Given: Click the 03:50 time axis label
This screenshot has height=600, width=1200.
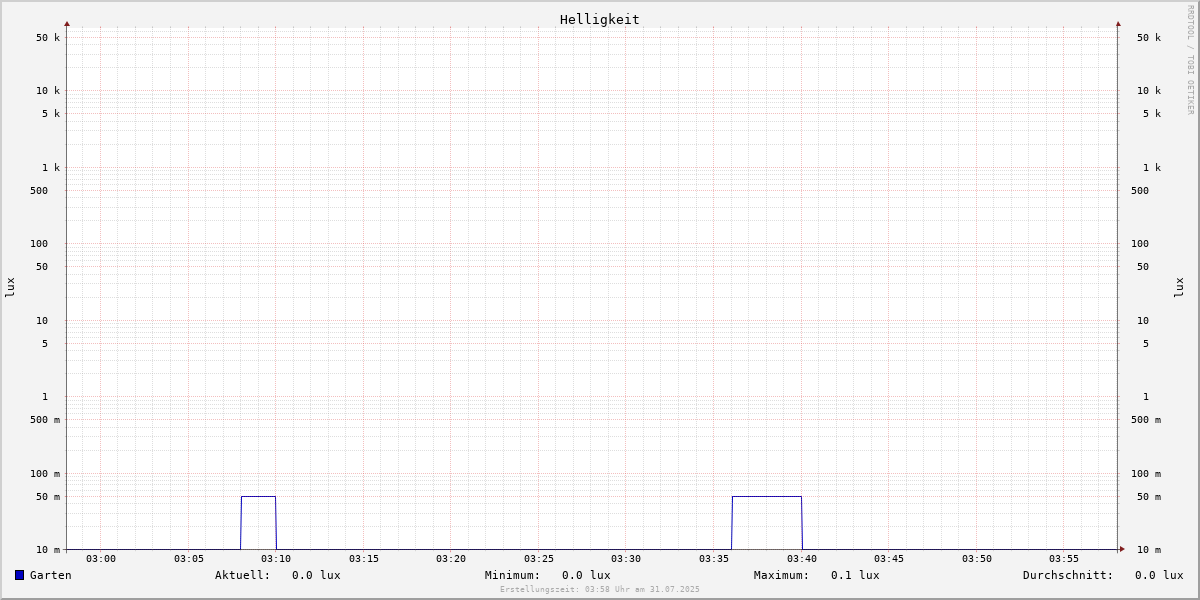Looking at the screenshot, I should coord(977,559).
